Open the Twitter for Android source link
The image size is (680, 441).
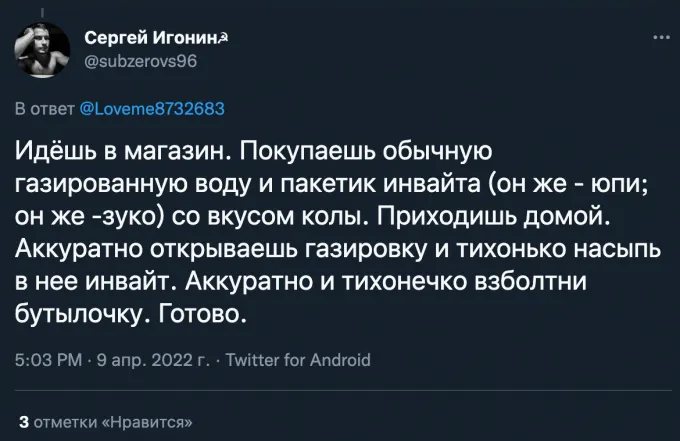pyautogui.click(x=299, y=360)
